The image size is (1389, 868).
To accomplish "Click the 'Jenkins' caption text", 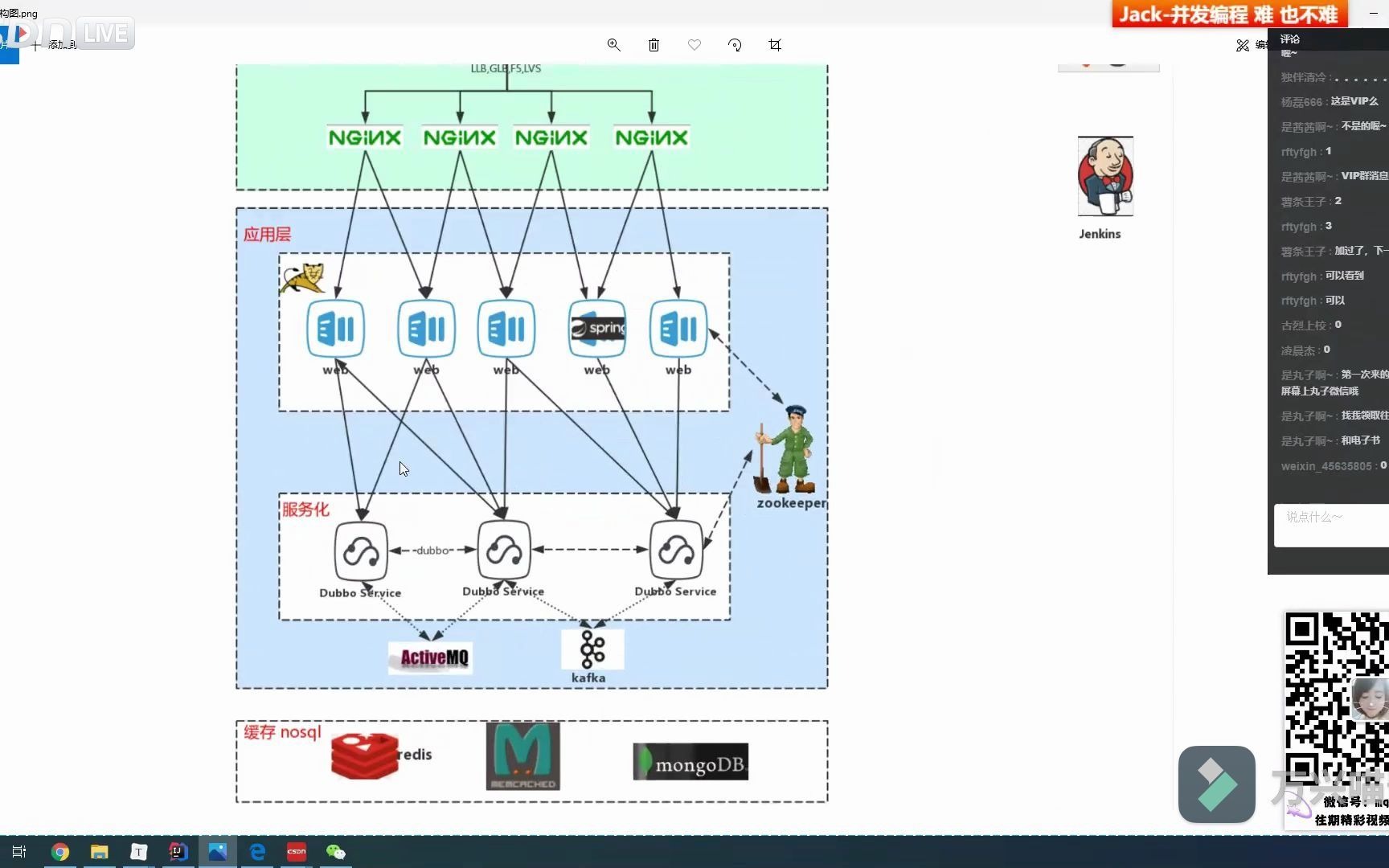I will click(x=1100, y=234).
